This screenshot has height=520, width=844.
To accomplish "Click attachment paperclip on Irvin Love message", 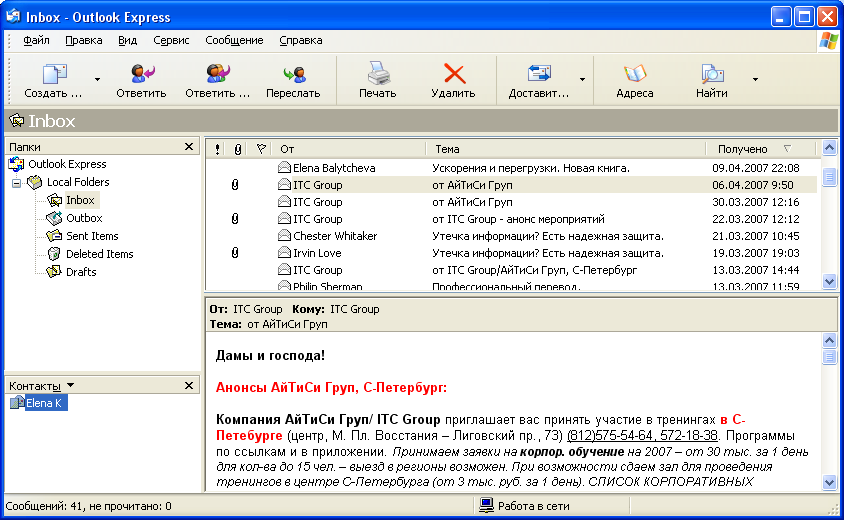I will [235, 253].
